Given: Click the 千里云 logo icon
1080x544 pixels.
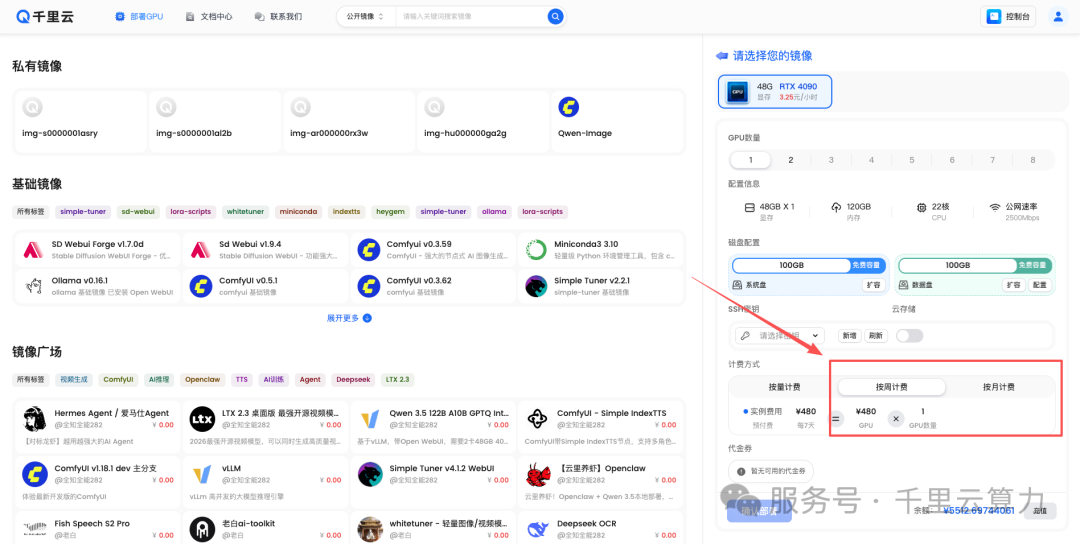Looking at the screenshot, I should pyautogui.click(x=23, y=17).
